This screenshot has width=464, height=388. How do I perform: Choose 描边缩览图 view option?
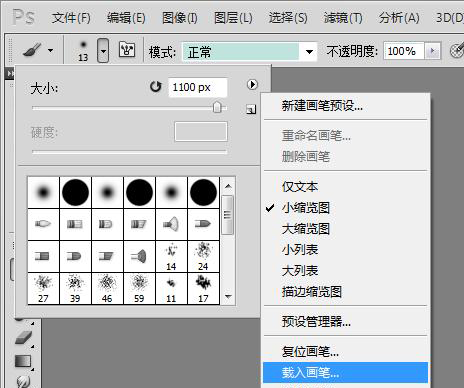click(345, 292)
